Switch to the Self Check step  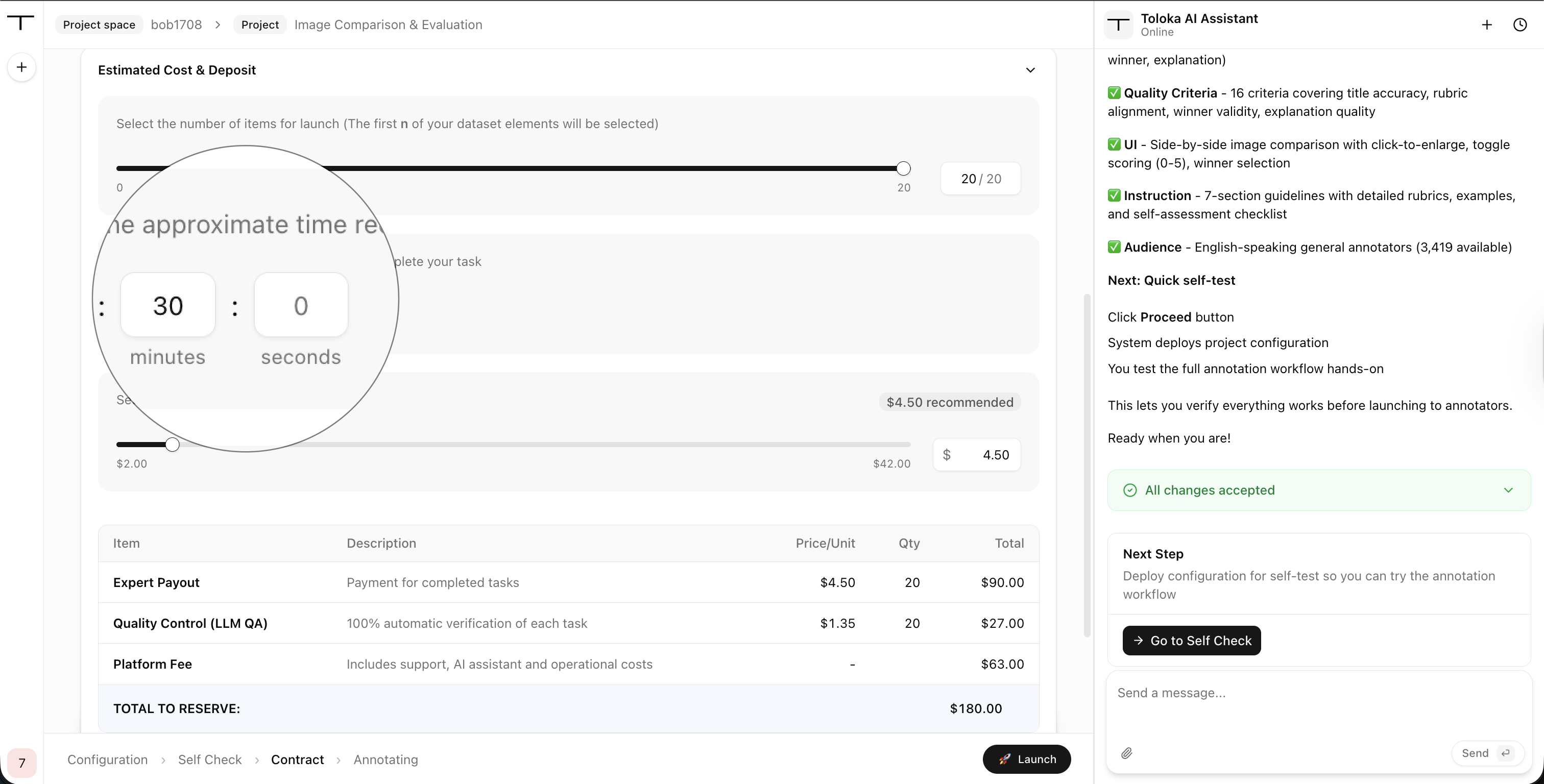pyautogui.click(x=210, y=759)
